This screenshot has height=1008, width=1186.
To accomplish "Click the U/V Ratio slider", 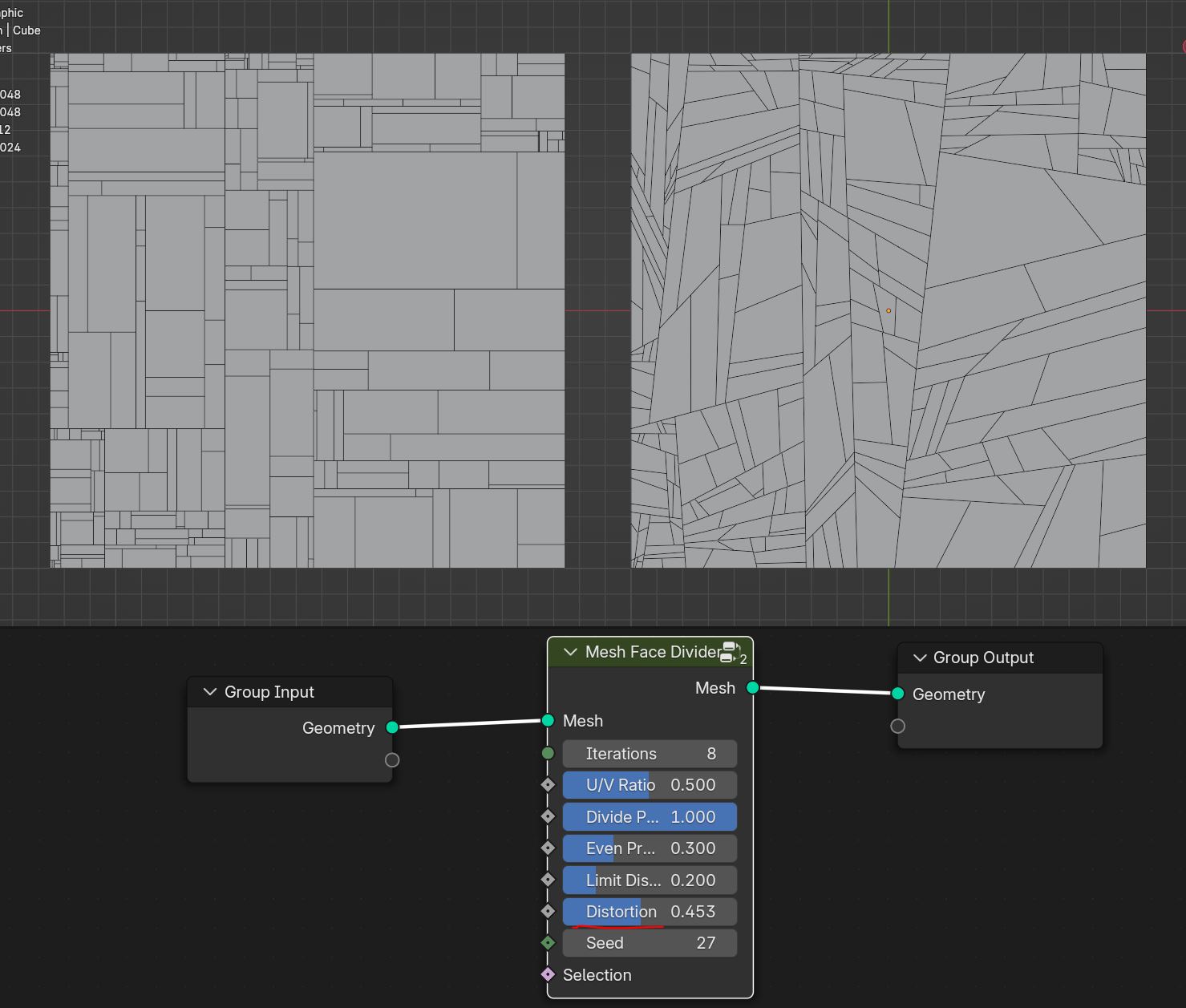I will tap(650, 785).
